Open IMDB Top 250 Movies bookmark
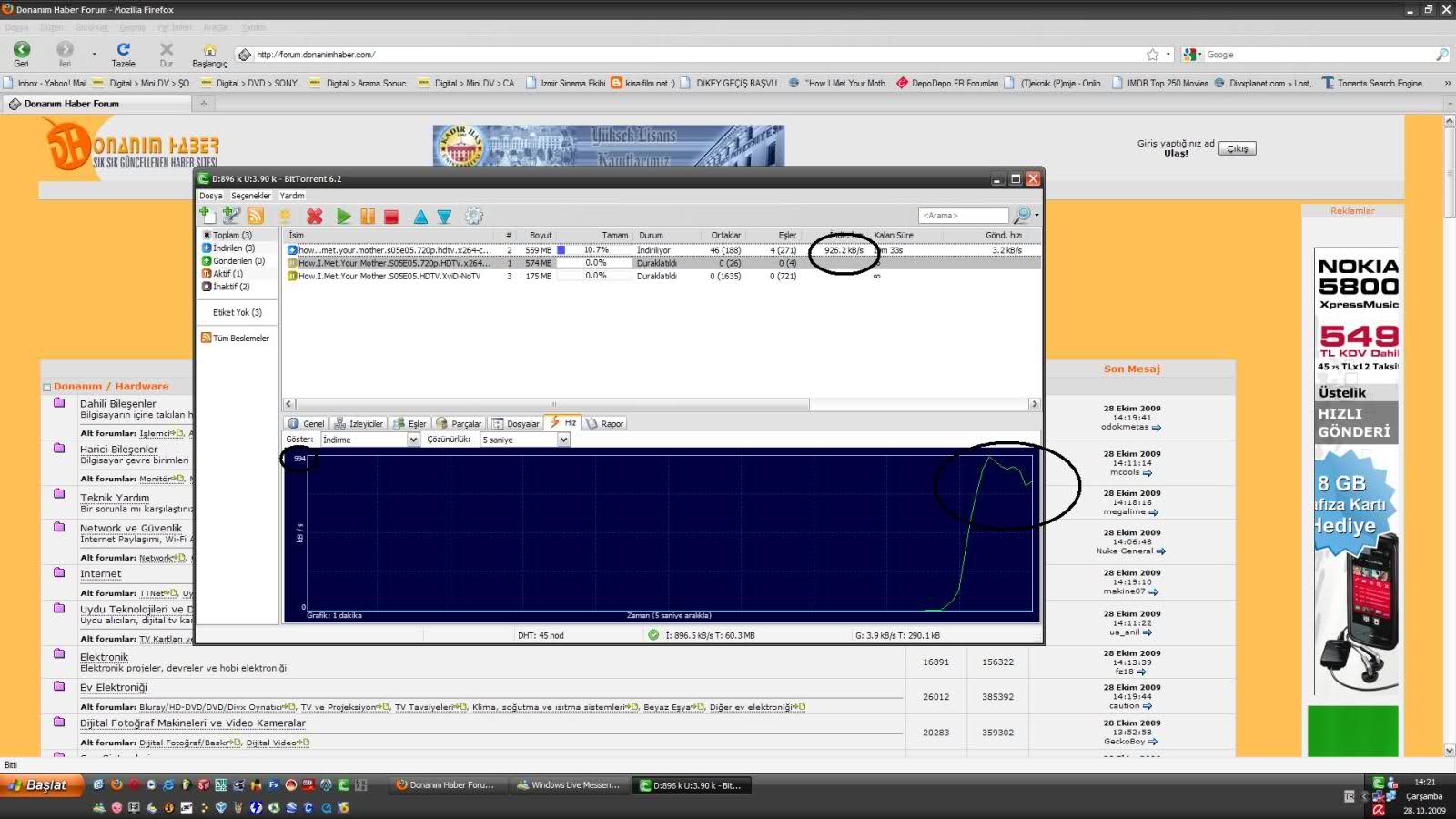 point(1160,83)
